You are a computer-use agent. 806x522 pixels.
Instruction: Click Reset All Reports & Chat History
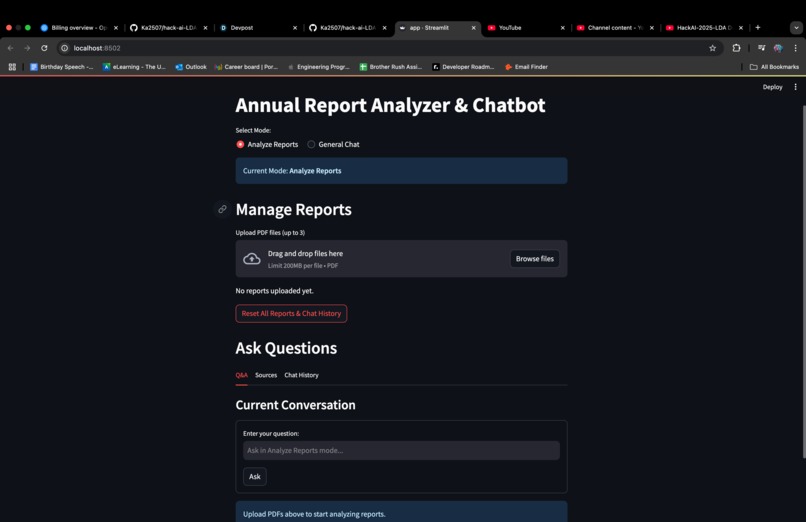(x=291, y=313)
